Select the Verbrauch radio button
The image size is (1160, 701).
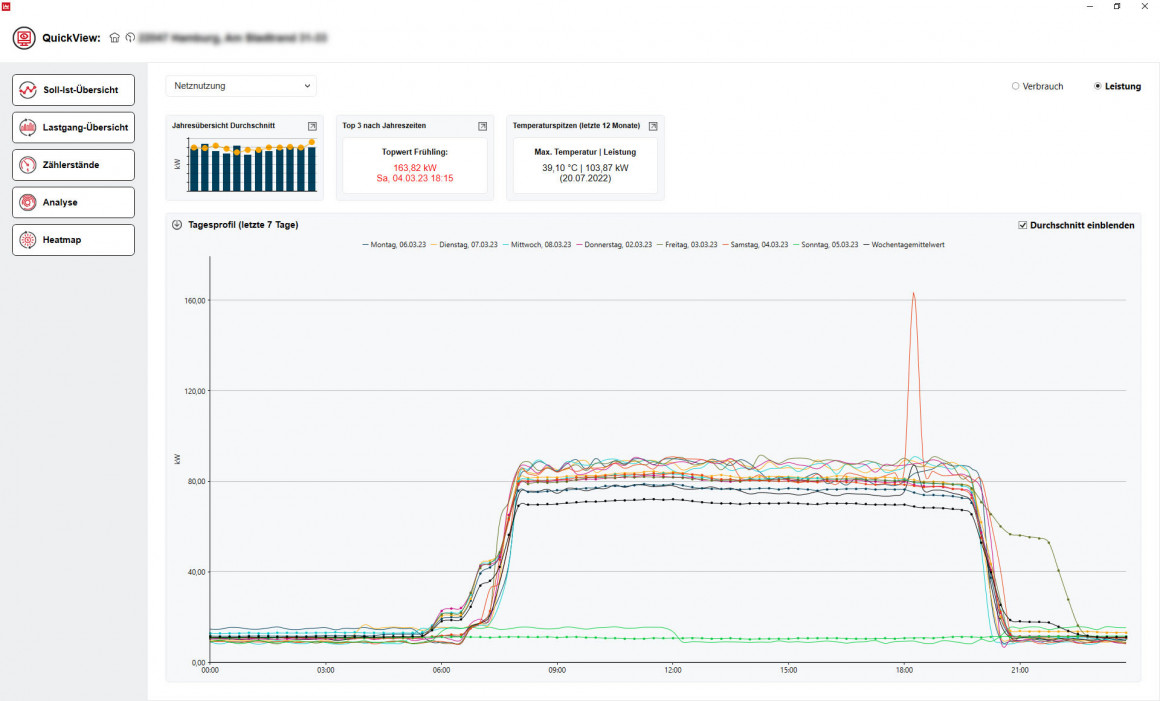pyautogui.click(x=1016, y=86)
